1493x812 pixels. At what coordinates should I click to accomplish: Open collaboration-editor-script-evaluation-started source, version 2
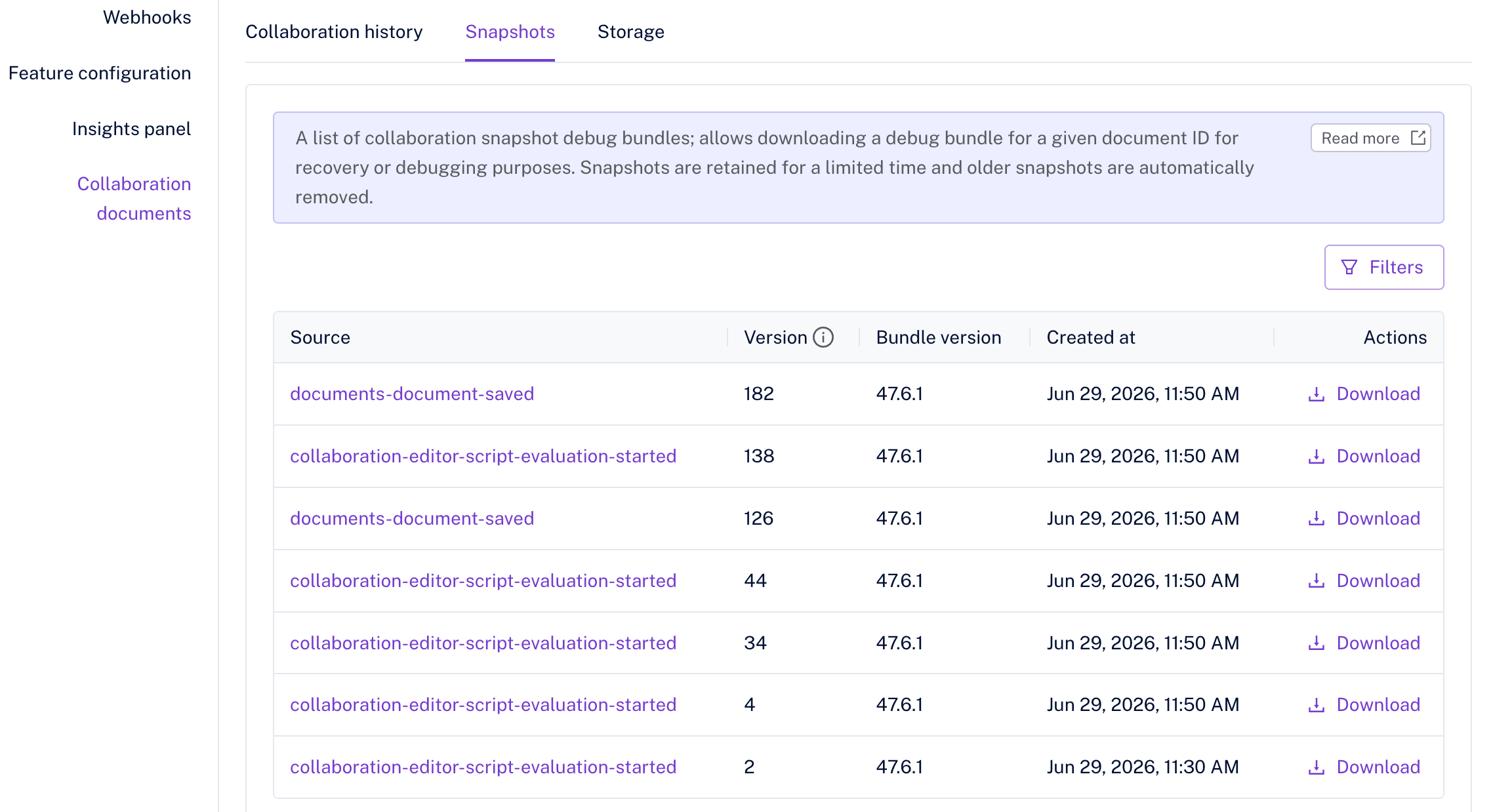pyautogui.click(x=483, y=767)
